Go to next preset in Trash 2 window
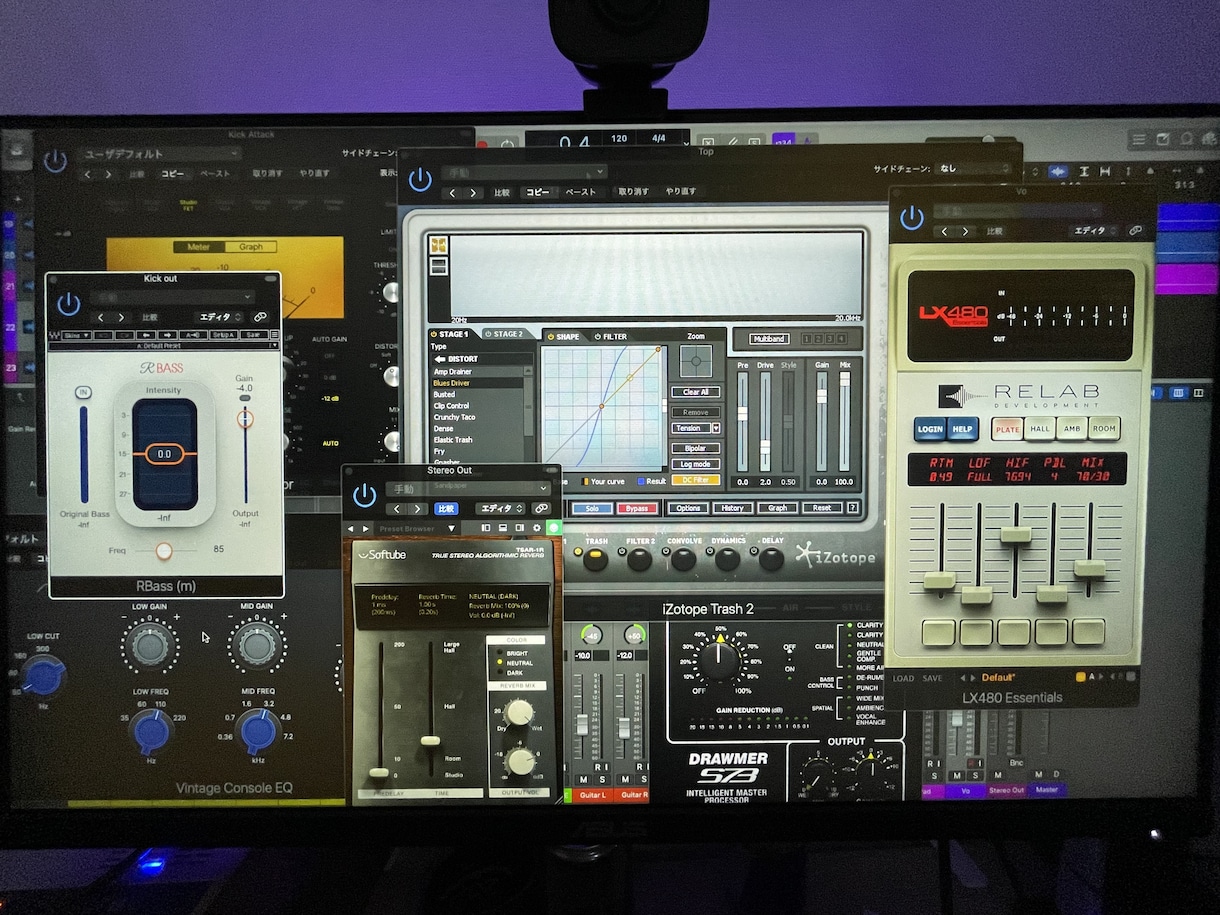1220x915 pixels. point(471,192)
